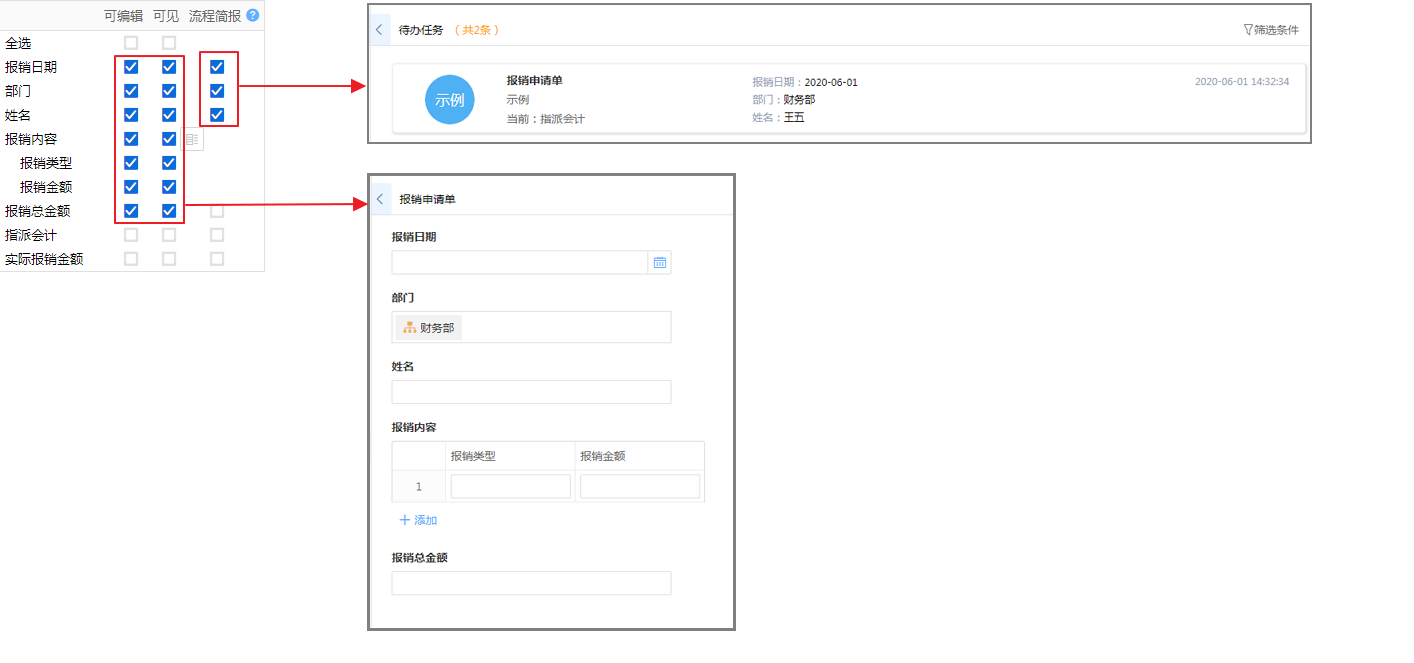Open the calendar picker for 报销日期
Viewport: 1414px width, 663px height.
(659, 262)
